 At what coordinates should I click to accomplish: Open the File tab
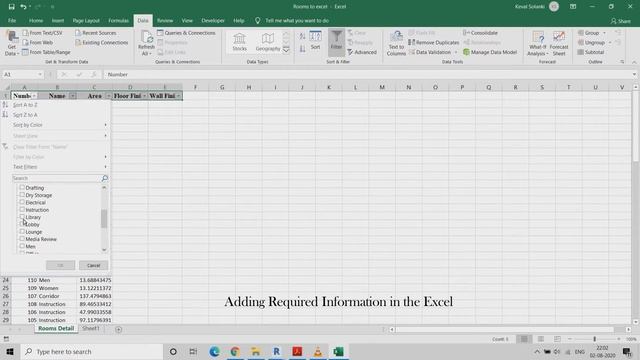click(12, 20)
